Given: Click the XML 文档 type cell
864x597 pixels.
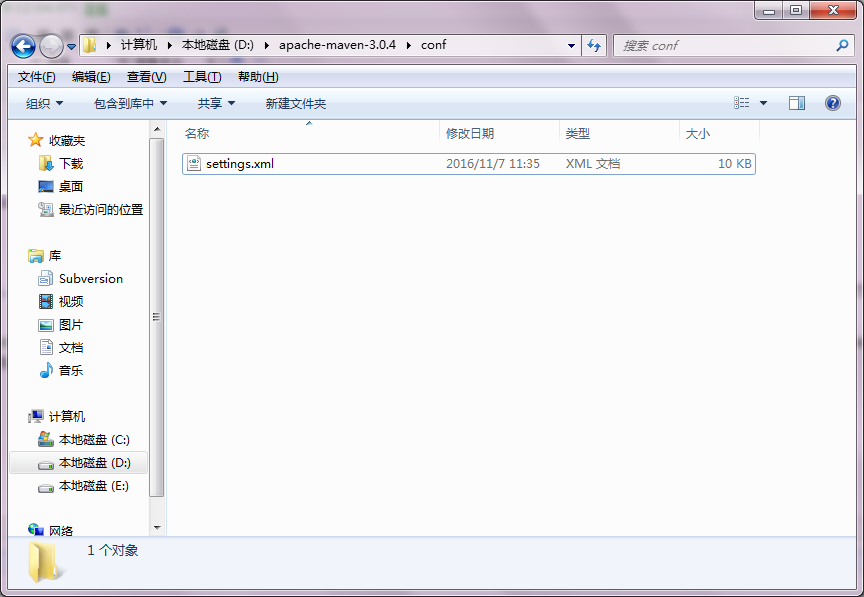Looking at the screenshot, I should pyautogui.click(x=593, y=164).
